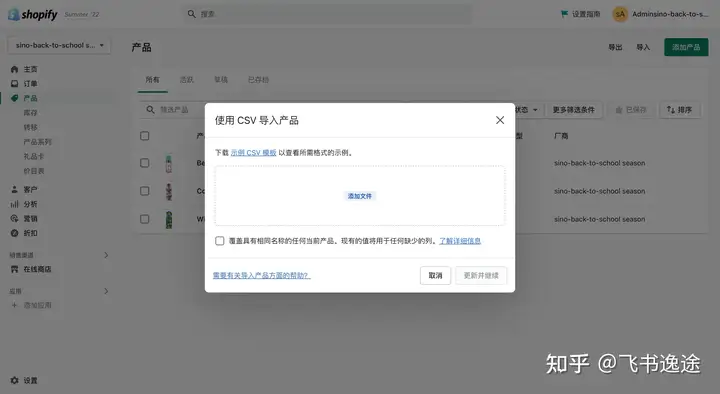
Task: Click the third product thumbnail
Action: pos(169,220)
